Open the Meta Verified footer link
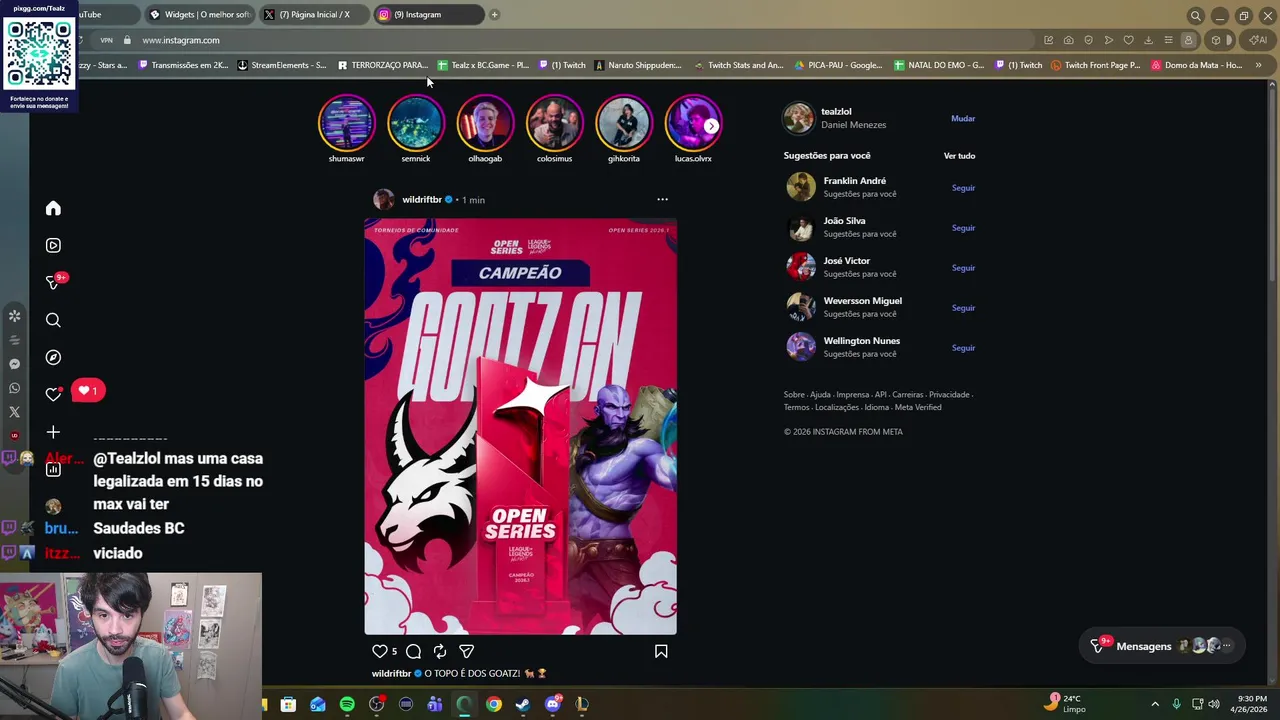The width and height of the screenshot is (1280, 720). (918, 407)
